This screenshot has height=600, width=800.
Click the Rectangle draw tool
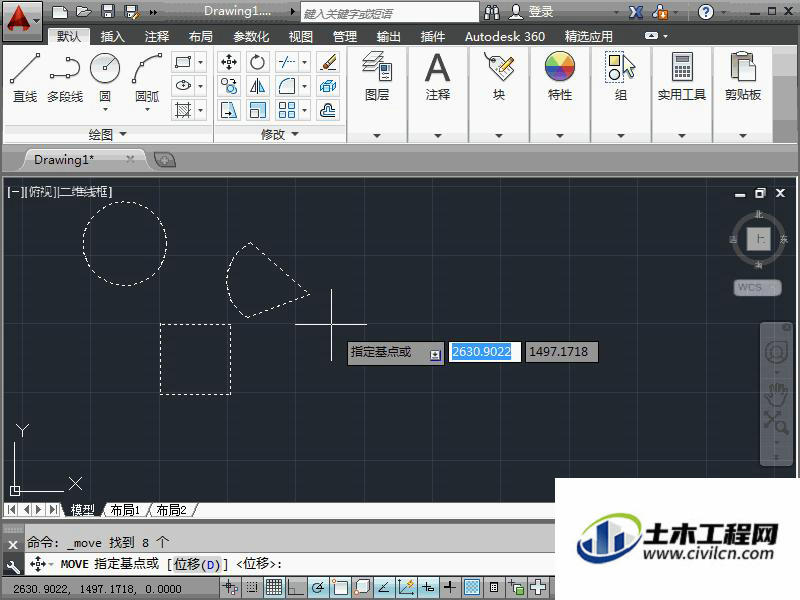tap(183, 62)
